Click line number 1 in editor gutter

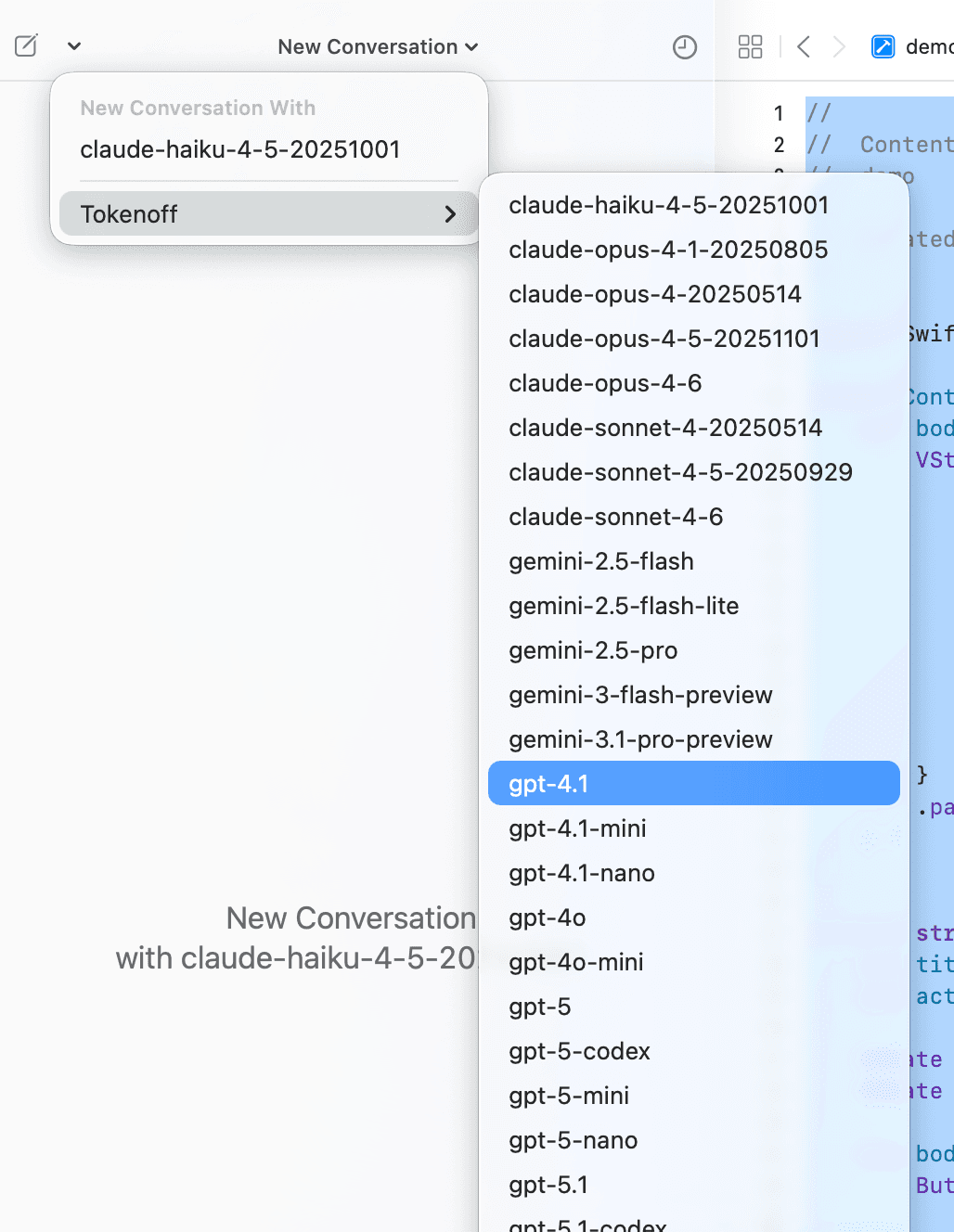click(x=779, y=113)
